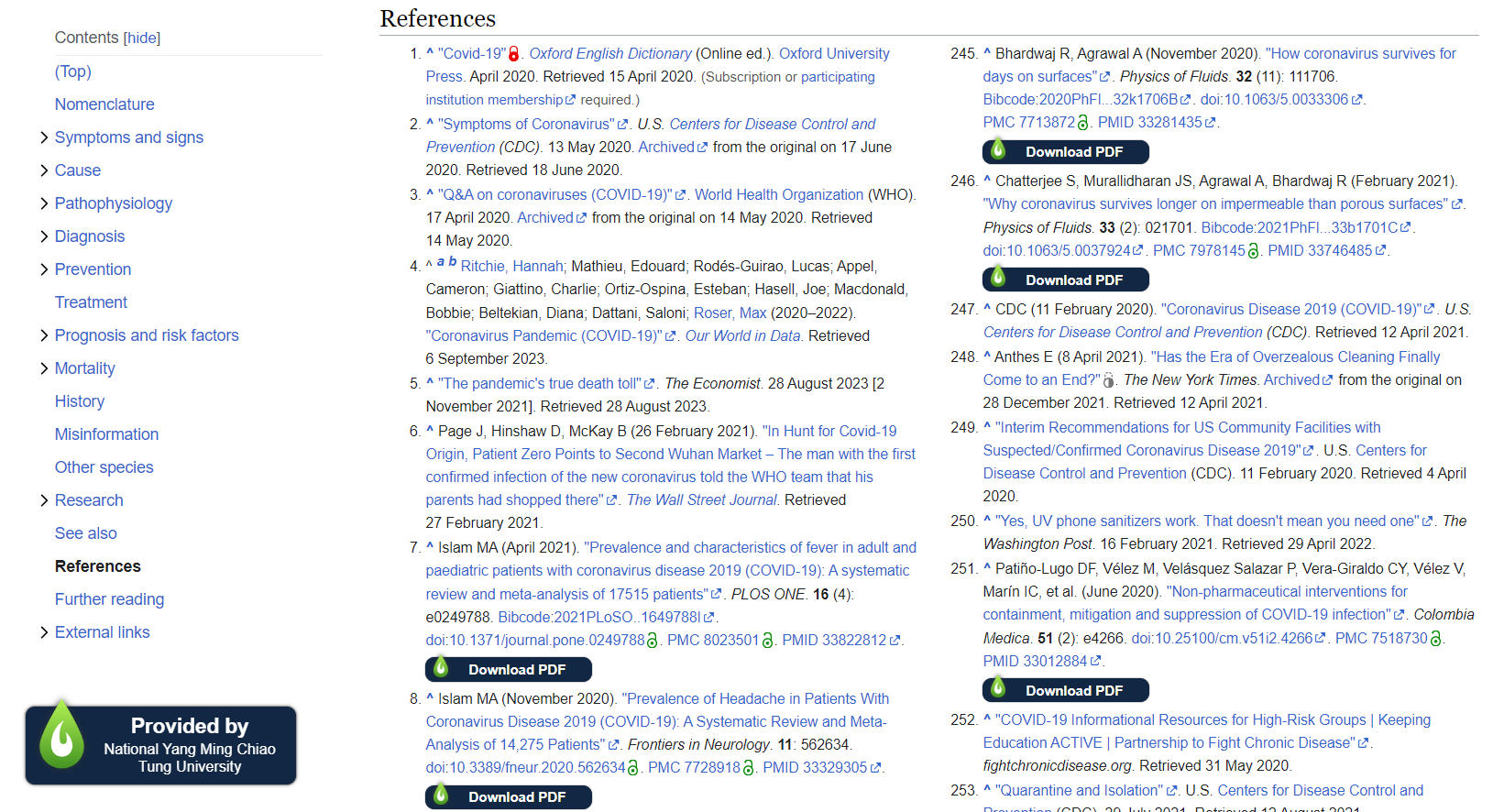
Task: Expand the External links contents entry
Action: [44, 632]
